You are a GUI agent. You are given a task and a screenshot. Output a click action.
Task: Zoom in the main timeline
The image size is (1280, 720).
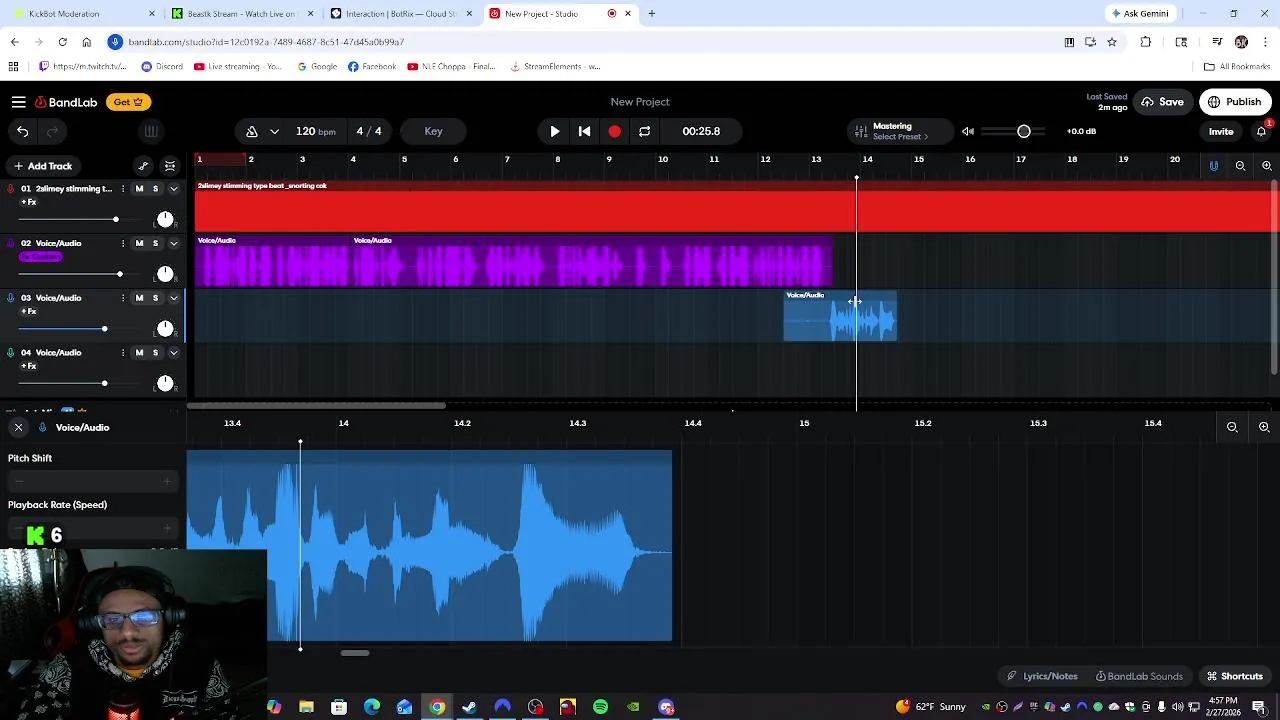(x=1266, y=166)
